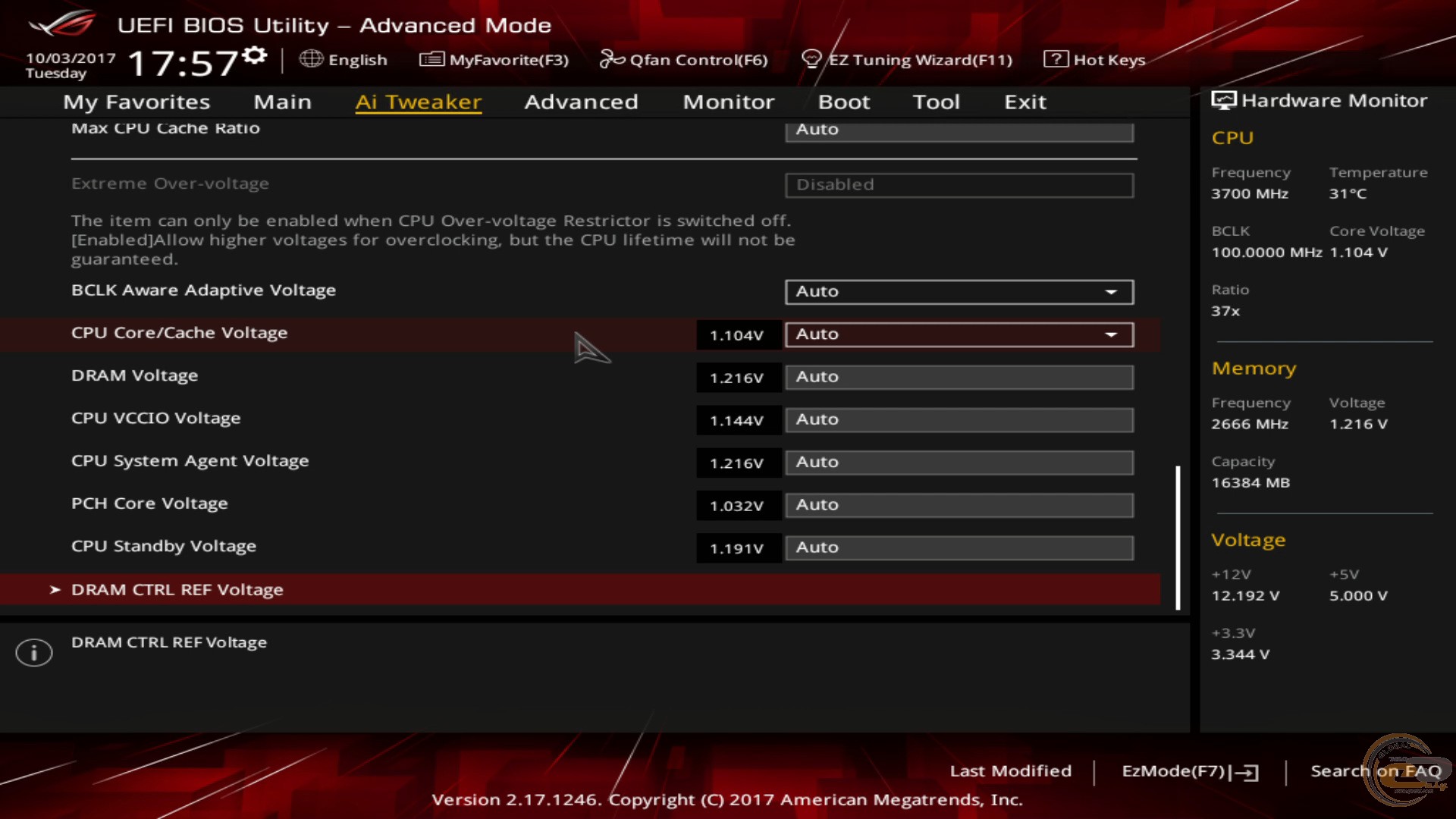Open Qfan Control fan icon
1456x819 pixels.
pyautogui.click(x=611, y=59)
